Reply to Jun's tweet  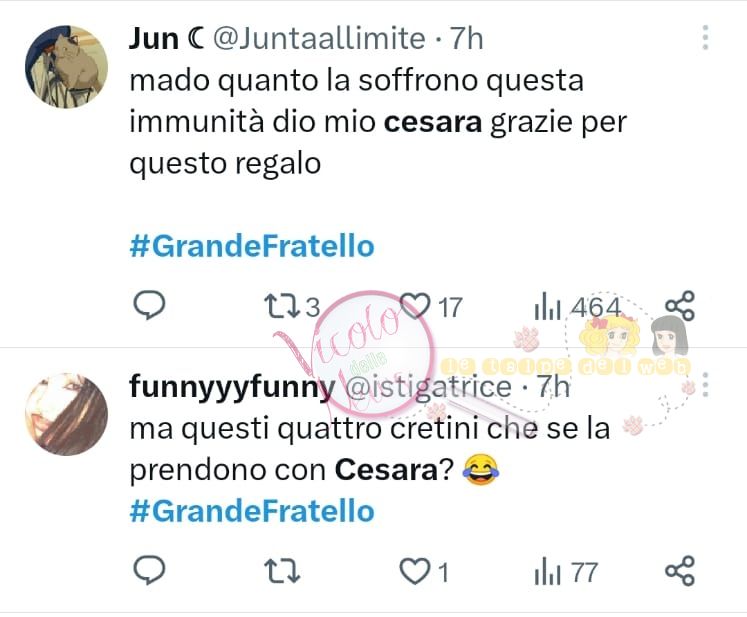tap(149, 305)
